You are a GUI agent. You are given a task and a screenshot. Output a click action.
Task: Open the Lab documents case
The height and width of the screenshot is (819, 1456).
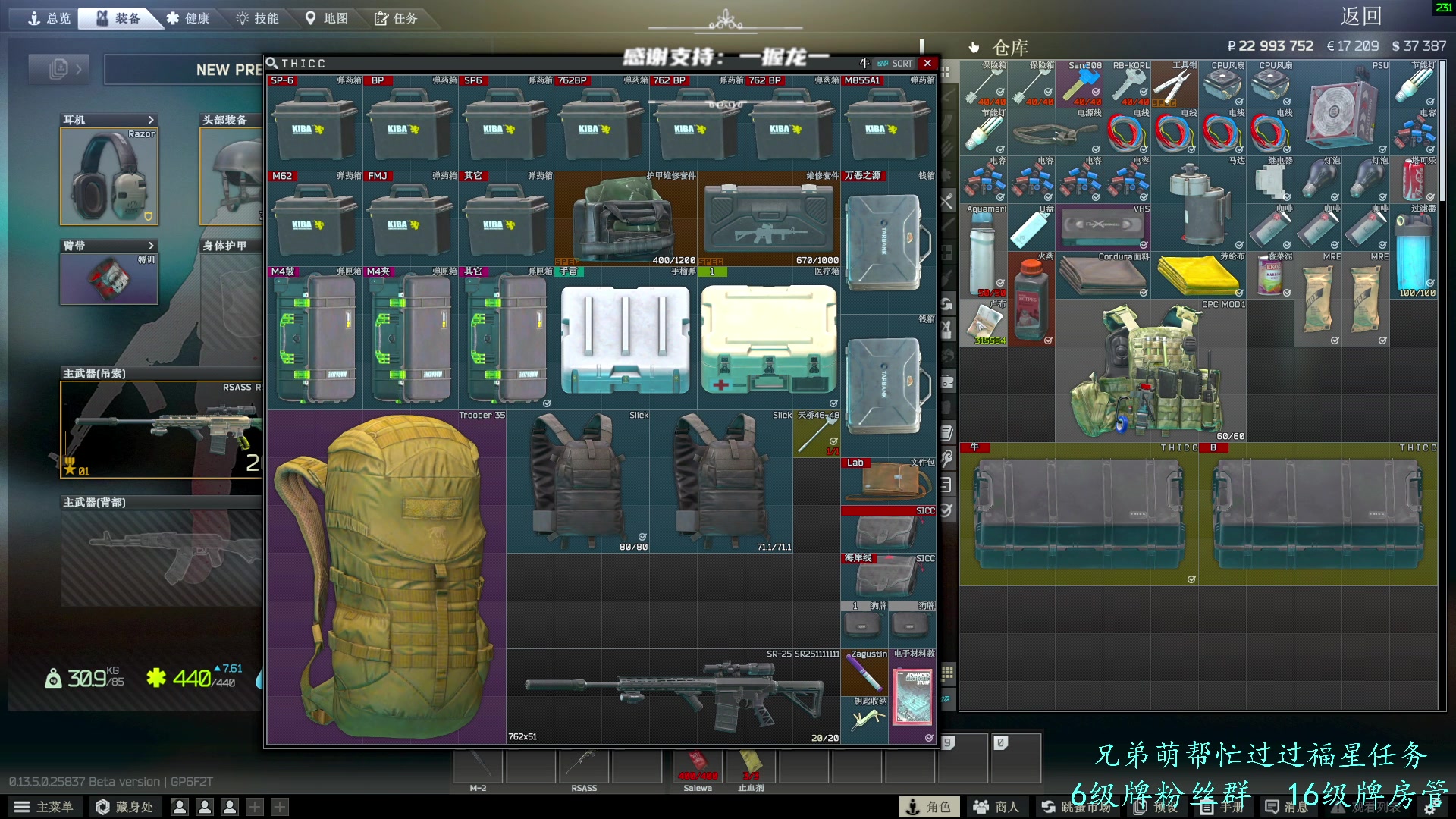(889, 481)
